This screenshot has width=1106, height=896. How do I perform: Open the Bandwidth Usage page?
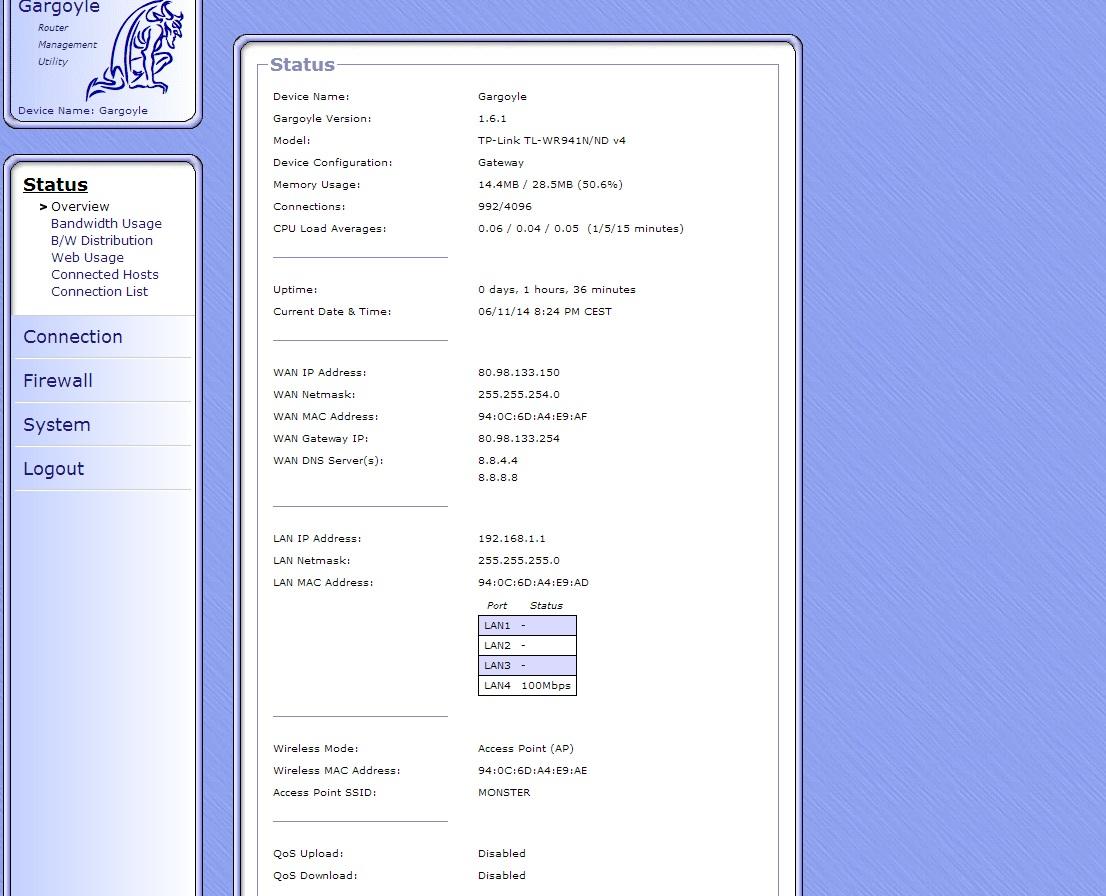pos(106,224)
